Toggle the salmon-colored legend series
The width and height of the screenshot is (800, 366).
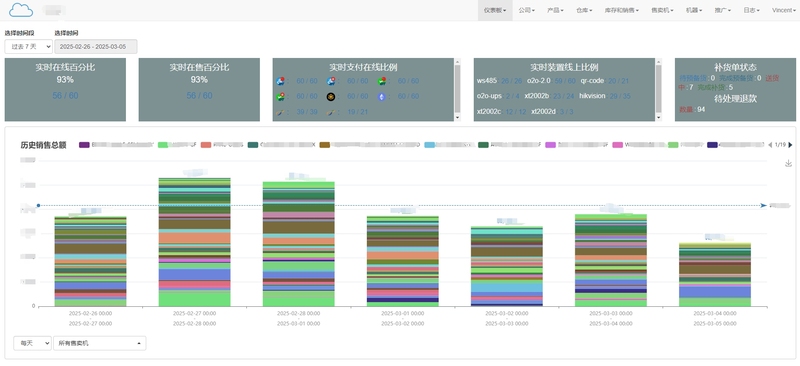[x=206, y=145]
